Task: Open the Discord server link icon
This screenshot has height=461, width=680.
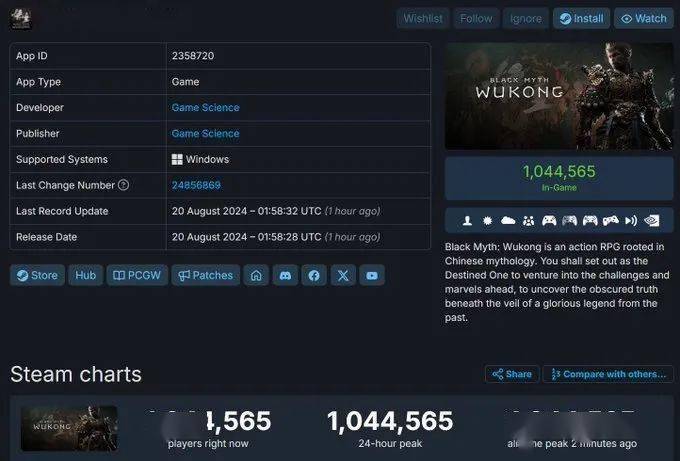Action: 286,275
